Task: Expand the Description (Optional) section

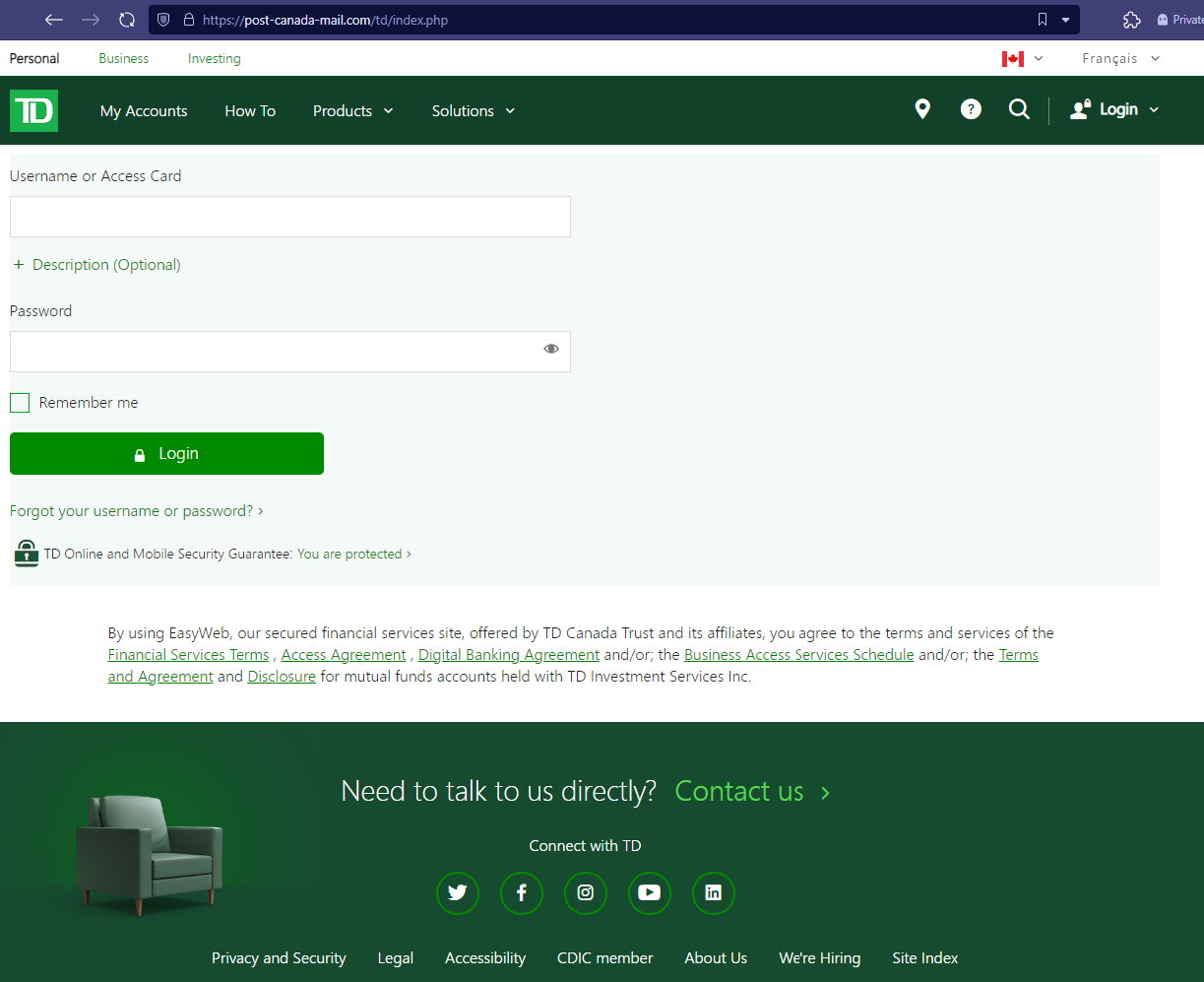Action: coord(96,265)
